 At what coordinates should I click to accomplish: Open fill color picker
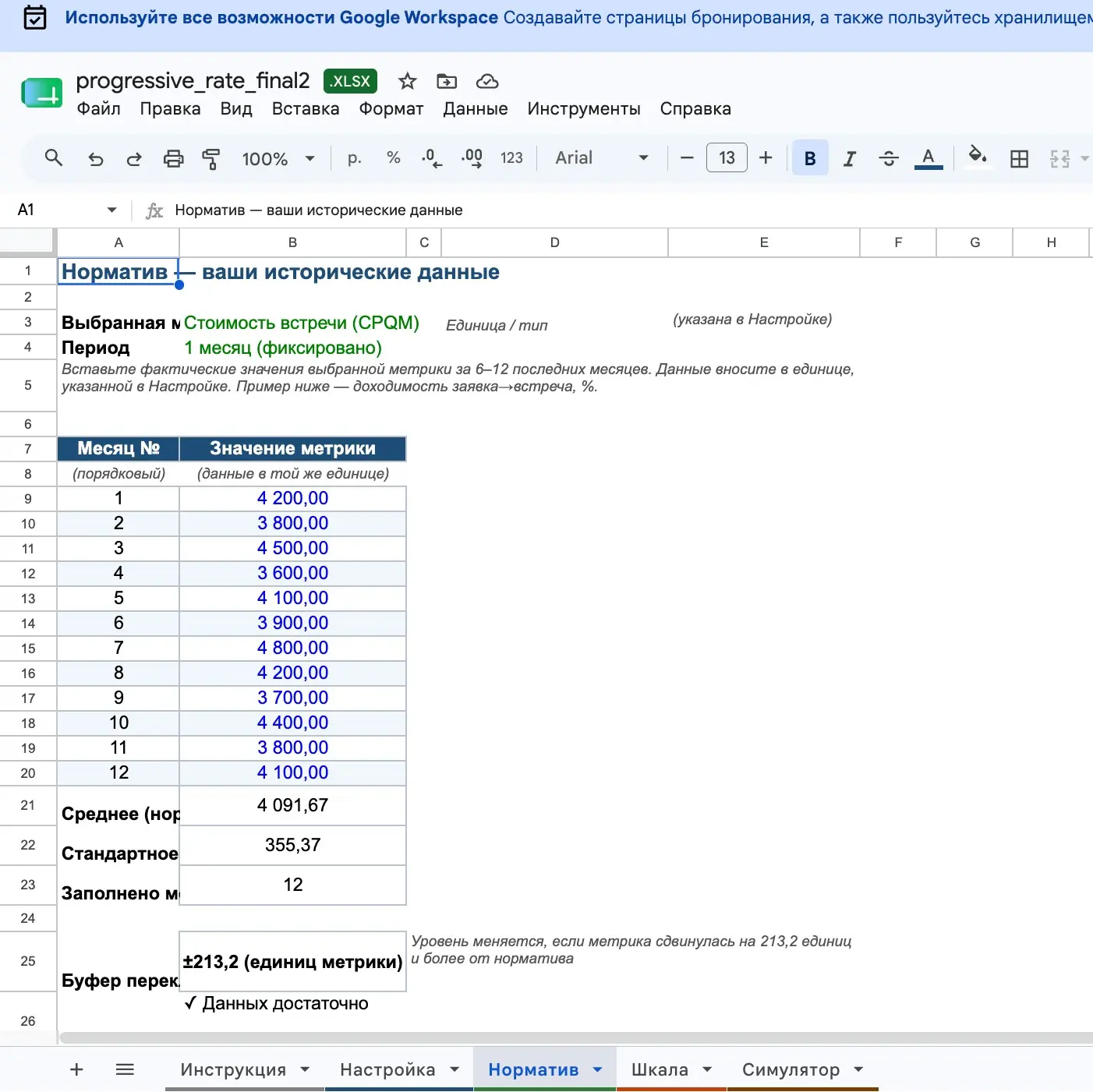978,157
